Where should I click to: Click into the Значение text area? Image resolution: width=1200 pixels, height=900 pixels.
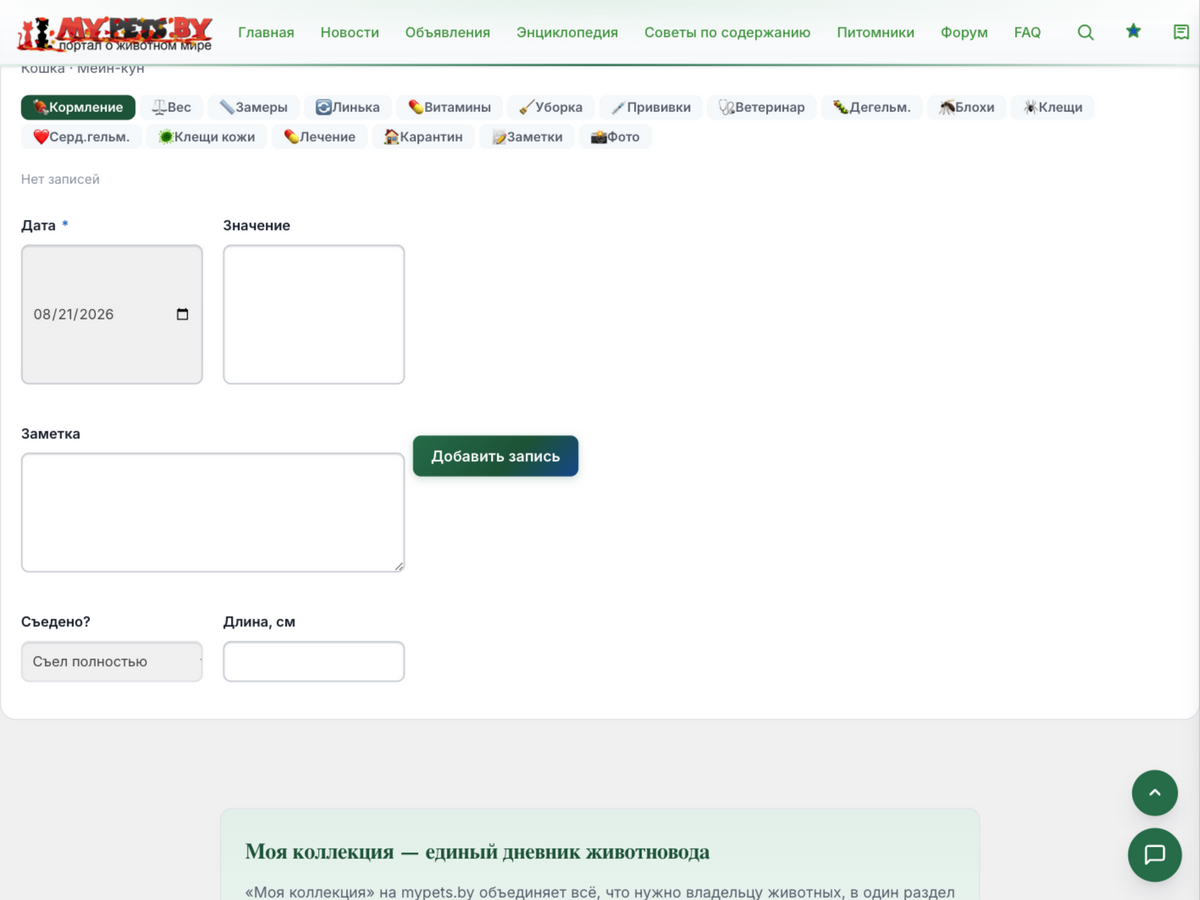pyautogui.click(x=314, y=314)
